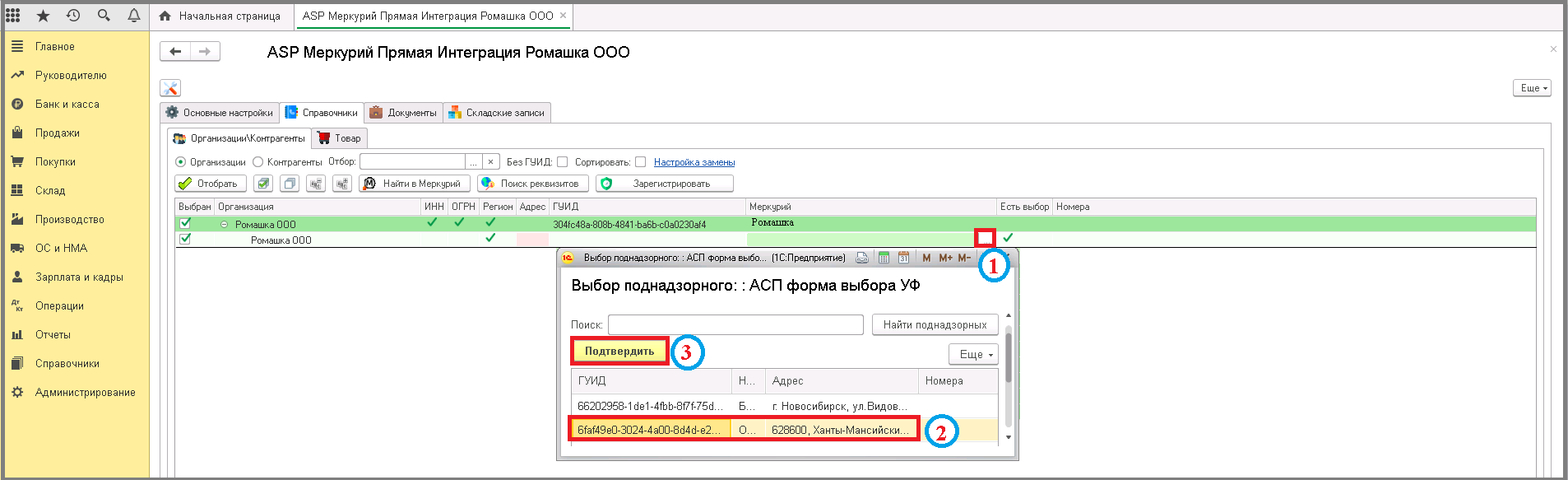Open the notifications bell icon
1568x480 pixels.
[x=134, y=16]
